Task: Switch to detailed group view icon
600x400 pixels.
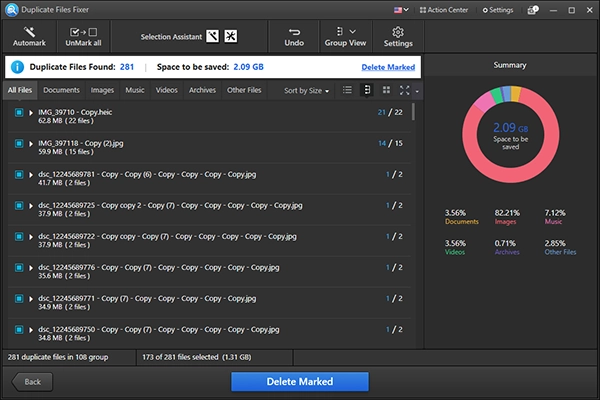Action: click(367, 90)
